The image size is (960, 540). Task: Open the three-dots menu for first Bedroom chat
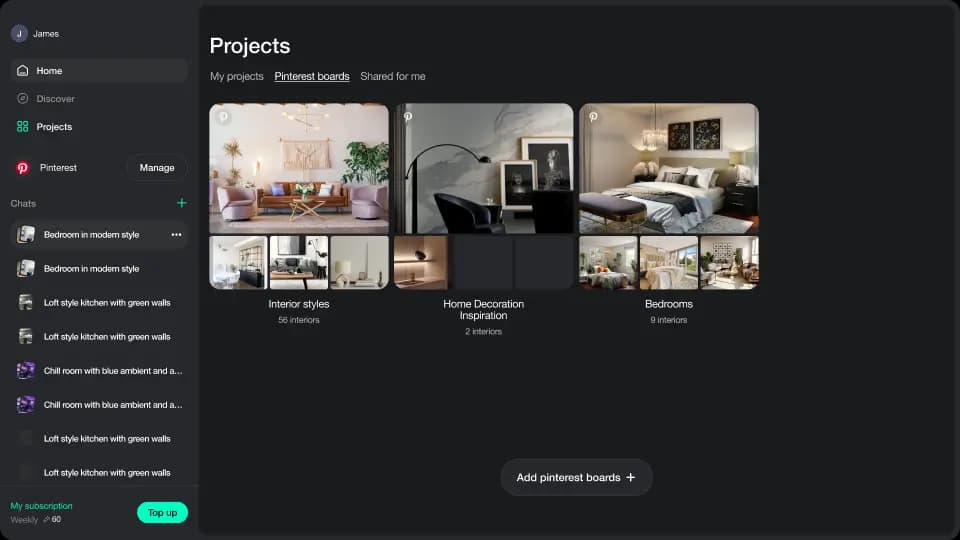176,234
